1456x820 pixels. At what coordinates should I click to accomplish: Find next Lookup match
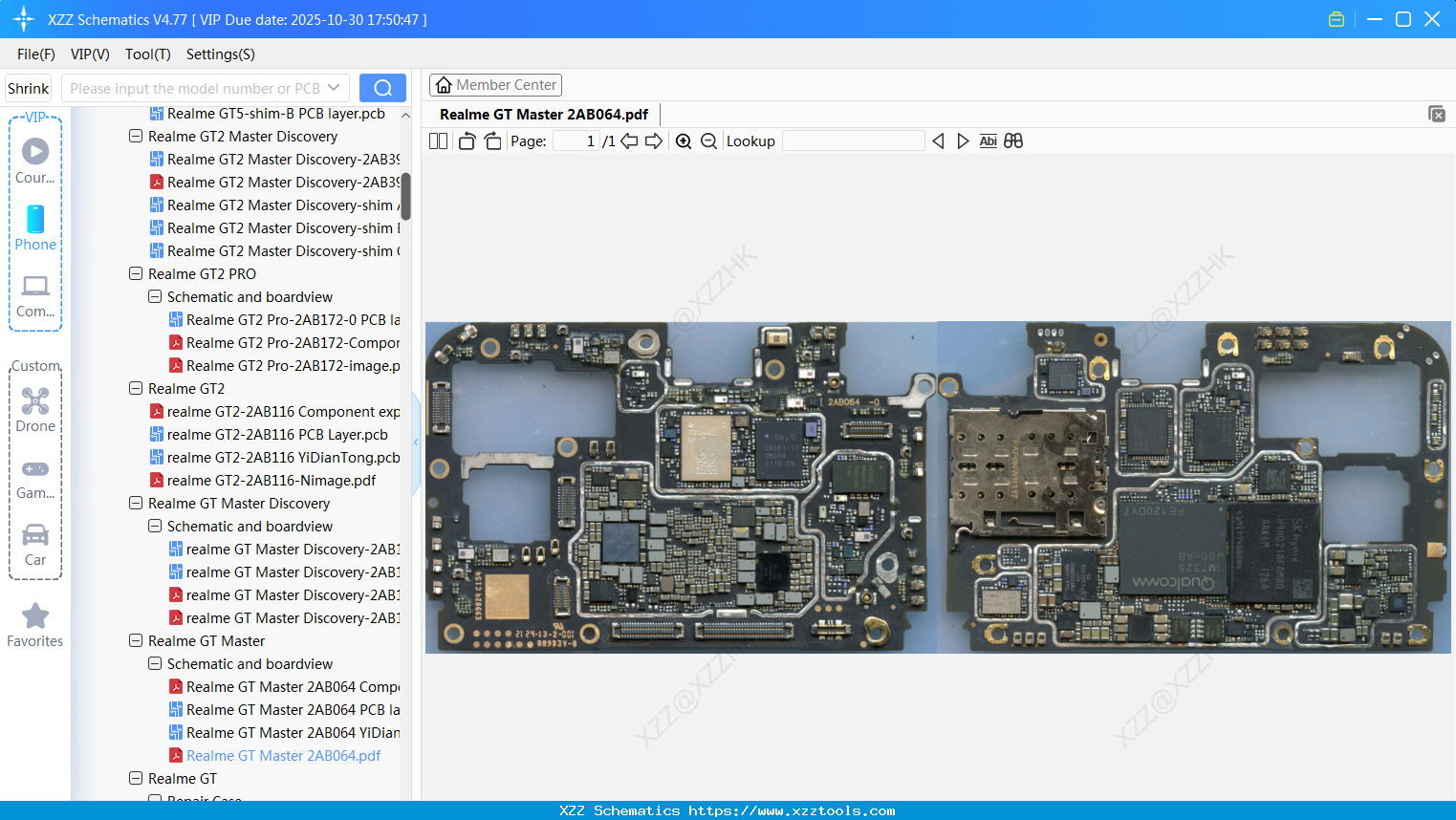click(963, 141)
